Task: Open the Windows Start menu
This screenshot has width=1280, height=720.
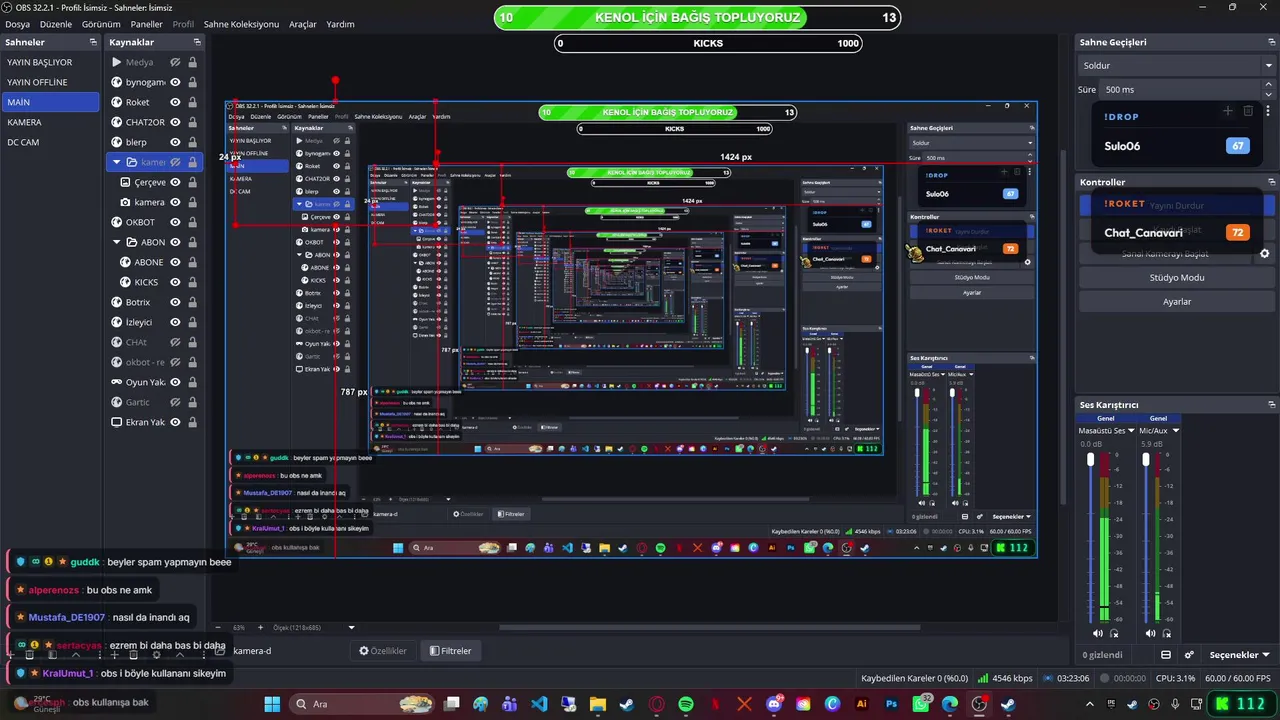Action: (272, 704)
